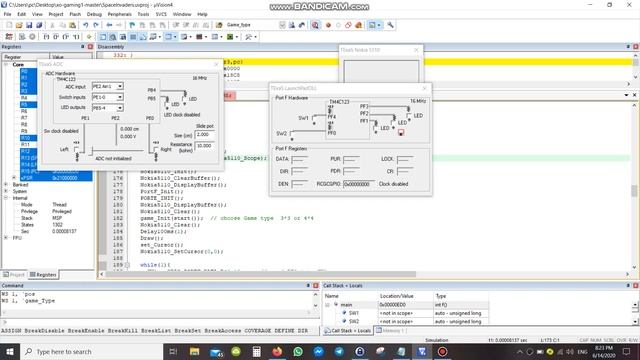Click the Show Next Statement arrow icon

click(89, 37)
